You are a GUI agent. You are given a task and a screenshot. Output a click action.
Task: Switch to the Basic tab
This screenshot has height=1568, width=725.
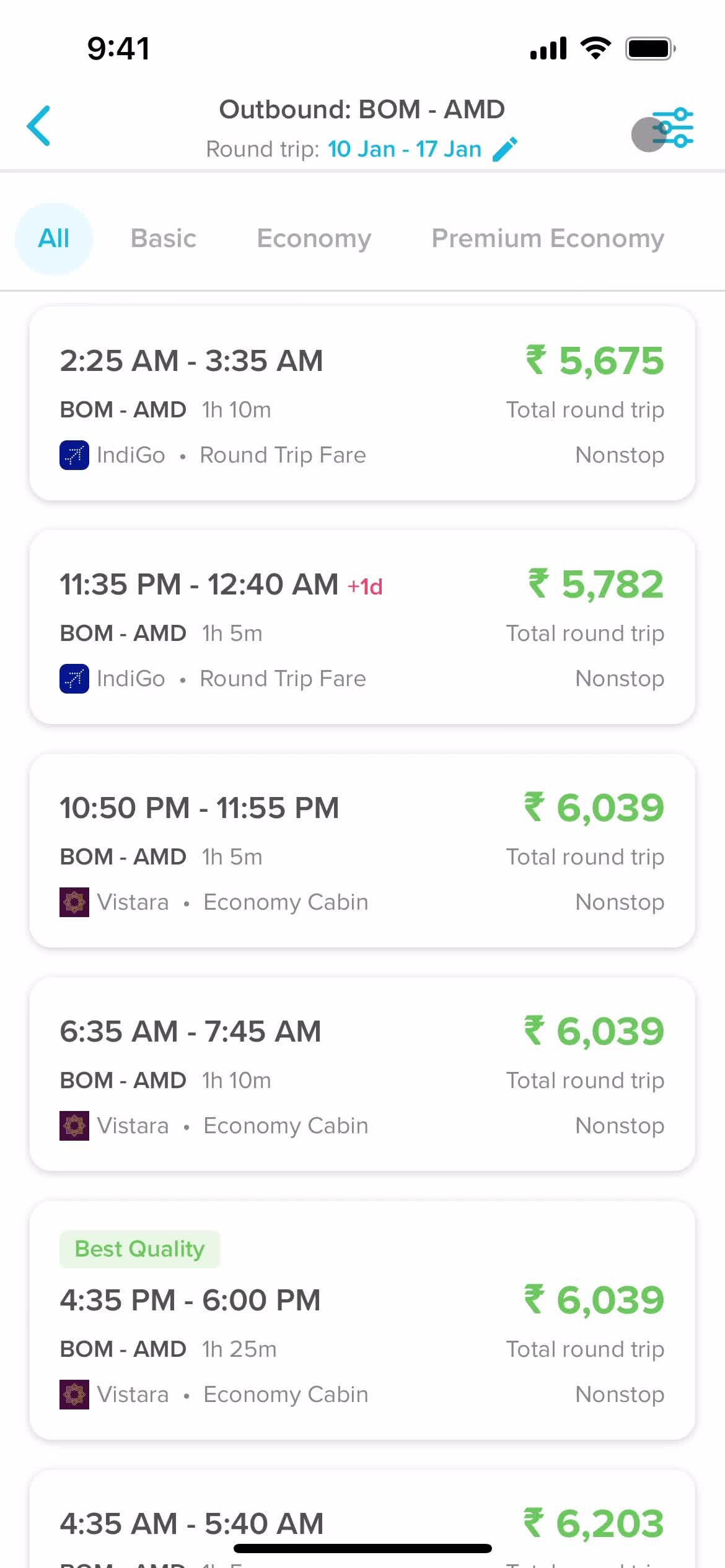164,238
